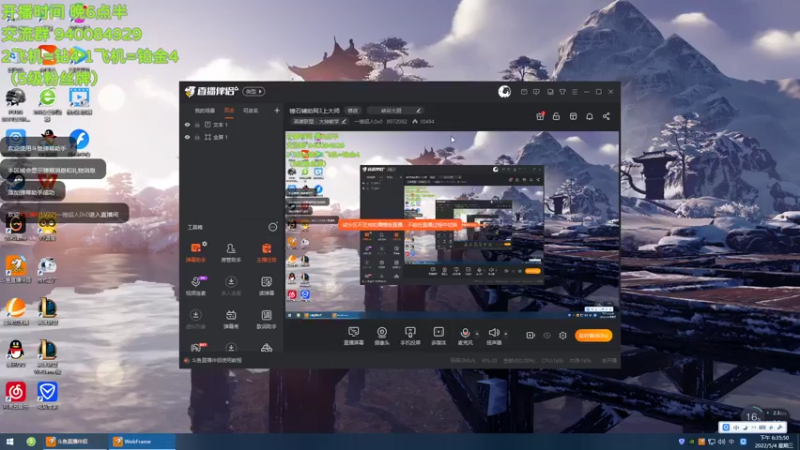Image resolution: width=800 pixels, height=450 pixels.
Task: Mute the 麦克风 microphone
Action: 465,336
